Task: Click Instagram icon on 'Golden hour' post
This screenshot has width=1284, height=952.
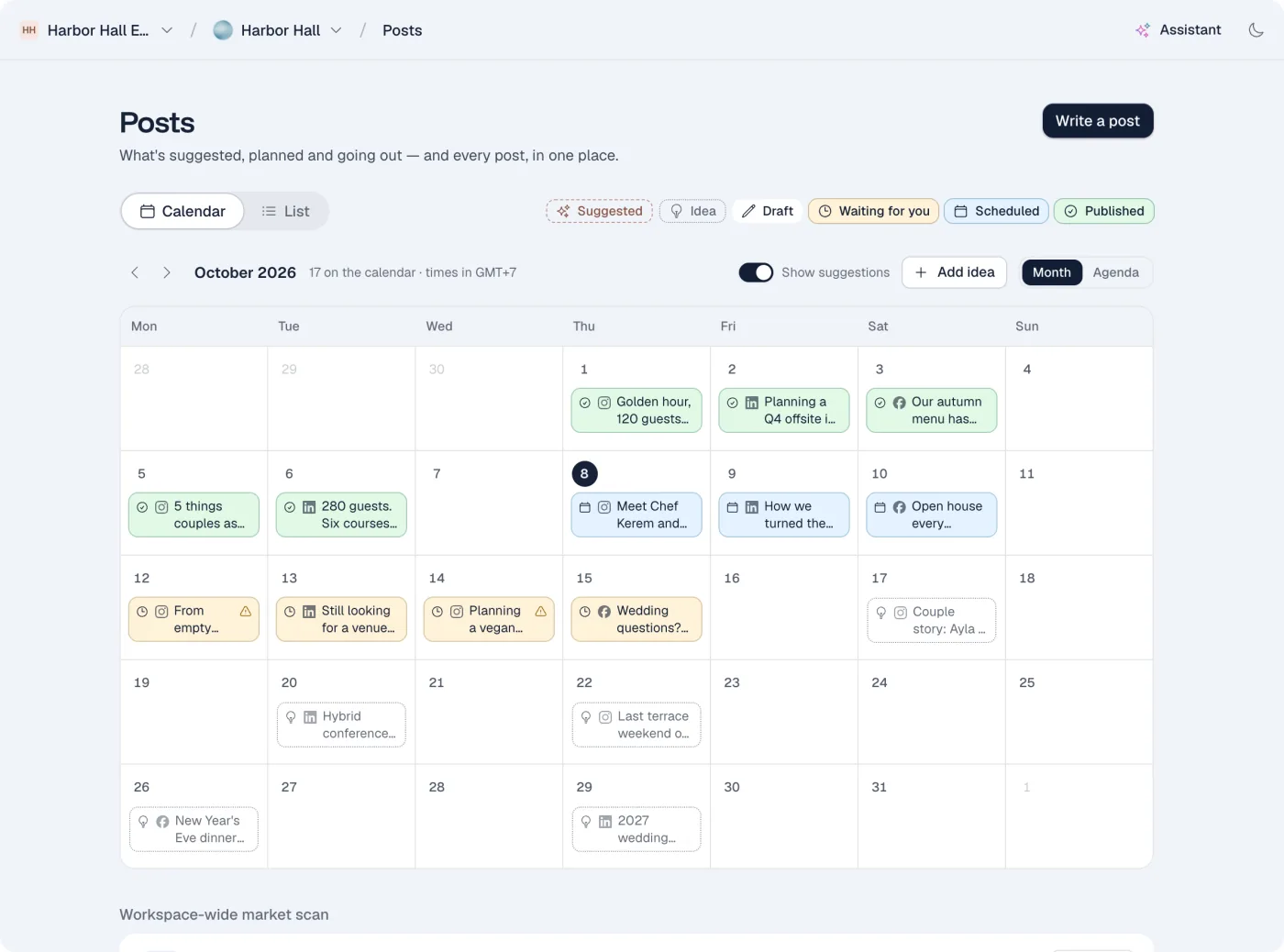Action: (x=604, y=403)
